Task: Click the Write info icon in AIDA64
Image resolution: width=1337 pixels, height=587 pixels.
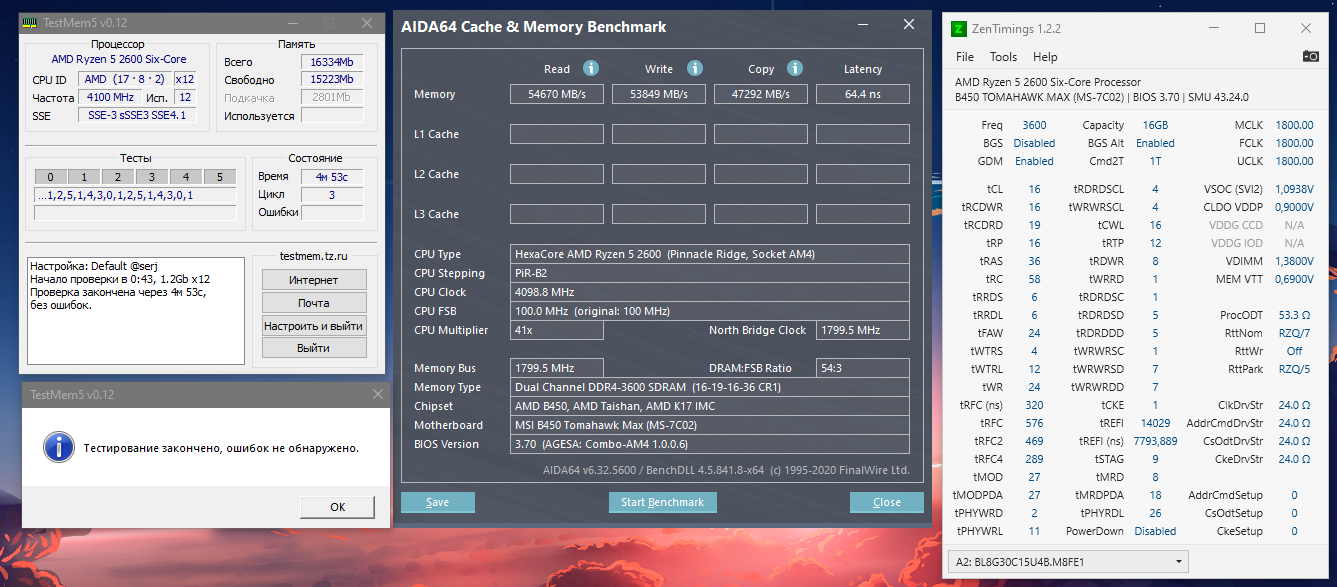Action: (x=695, y=68)
